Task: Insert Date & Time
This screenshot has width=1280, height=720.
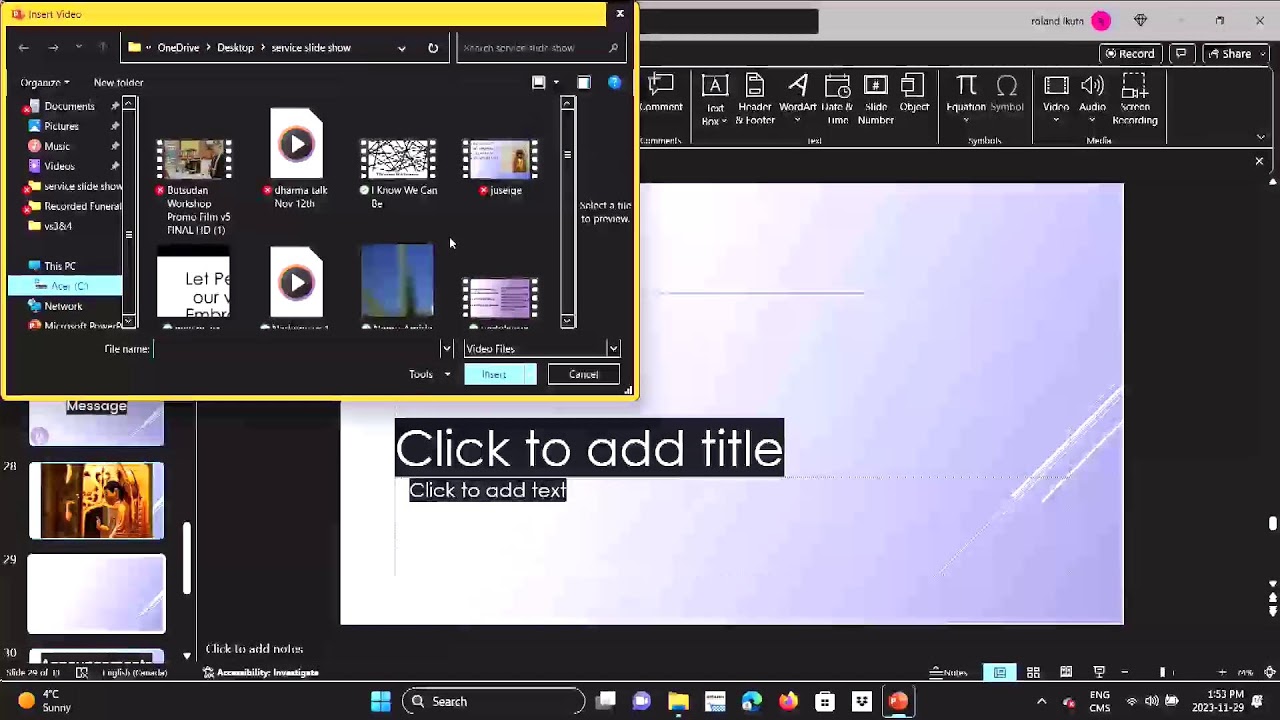Action: (x=837, y=100)
